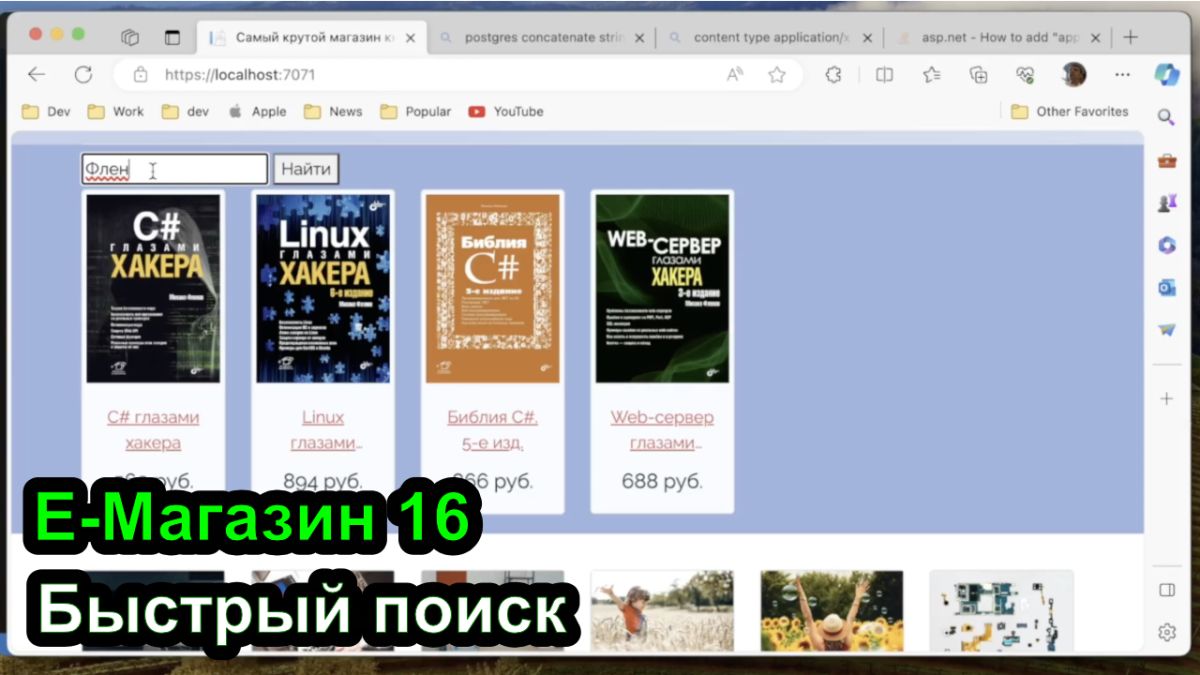Toggle the sidebar panel icon near bottom
The height and width of the screenshot is (675, 1200).
click(1166, 590)
